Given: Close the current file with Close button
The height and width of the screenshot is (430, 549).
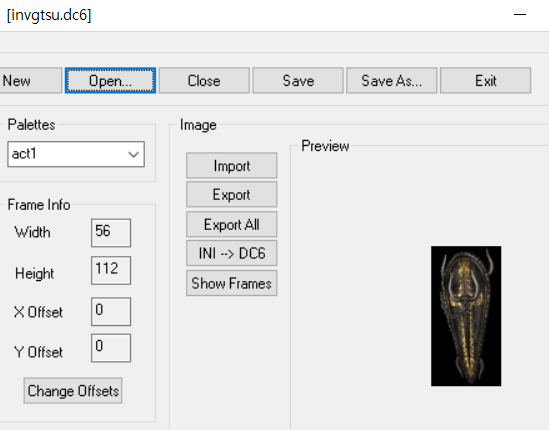Looking at the screenshot, I should pyautogui.click(x=204, y=81).
